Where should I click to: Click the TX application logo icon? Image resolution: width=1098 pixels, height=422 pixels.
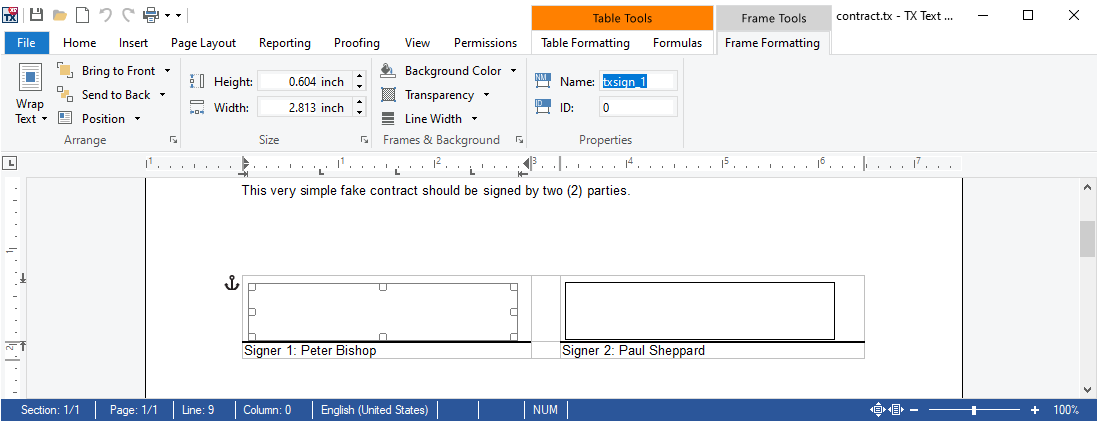click(x=11, y=15)
